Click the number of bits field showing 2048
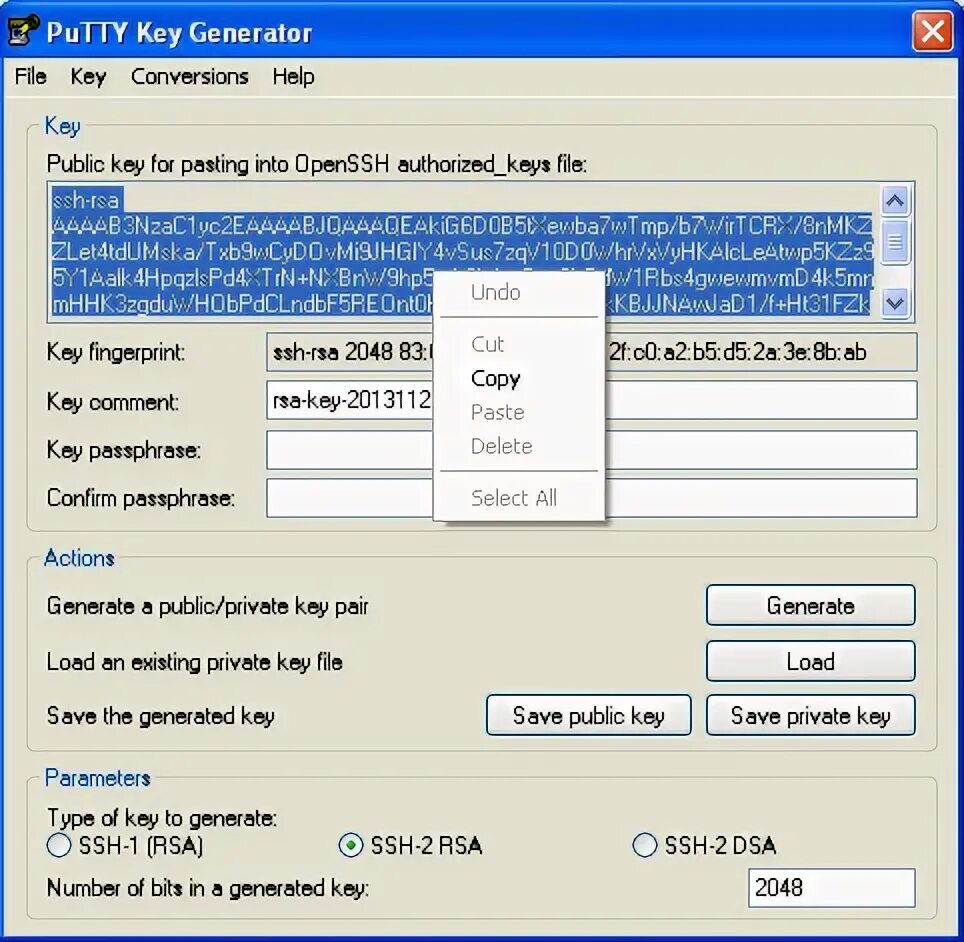Image resolution: width=964 pixels, height=942 pixels. [x=831, y=887]
